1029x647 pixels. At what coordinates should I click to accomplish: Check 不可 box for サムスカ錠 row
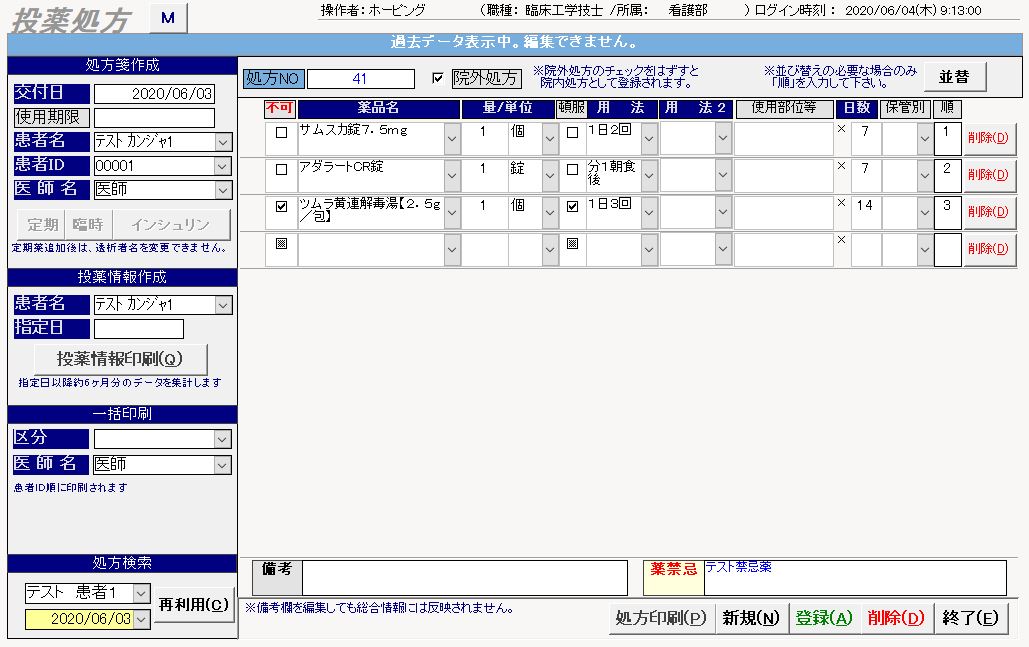point(282,133)
